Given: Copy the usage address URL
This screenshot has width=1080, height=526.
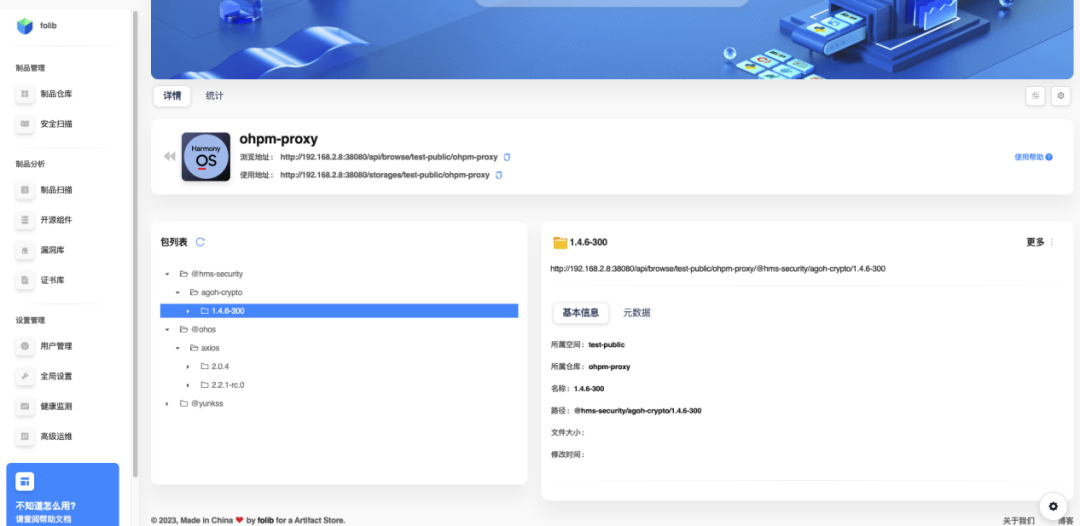Looking at the screenshot, I should (499, 175).
